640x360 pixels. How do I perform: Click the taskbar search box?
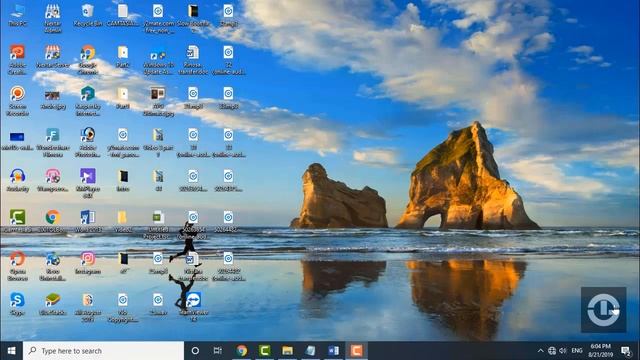coord(104,351)
